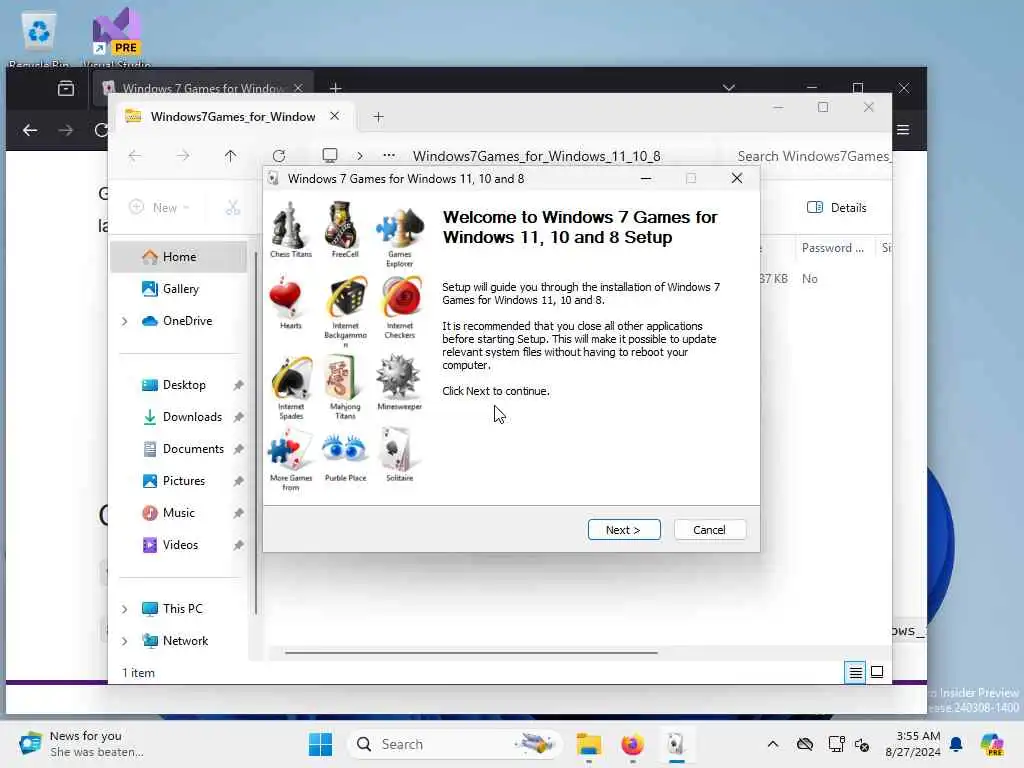
Task: Click the Minesweeper mine icon
Action: point(398,377)
